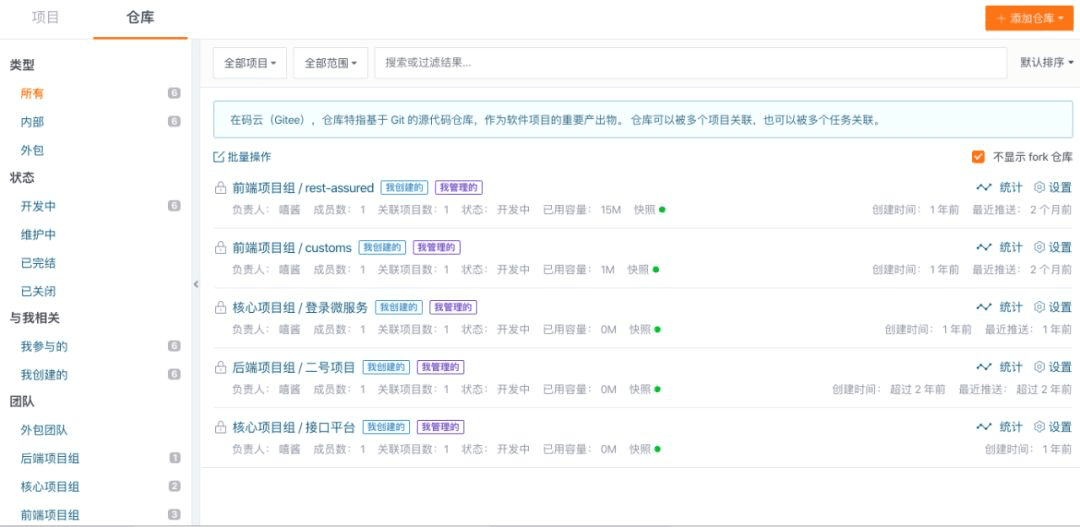Click the green snapshot dot for rest-assured
The height and width of the screenshot is (527, 1080).
point(662,210)
